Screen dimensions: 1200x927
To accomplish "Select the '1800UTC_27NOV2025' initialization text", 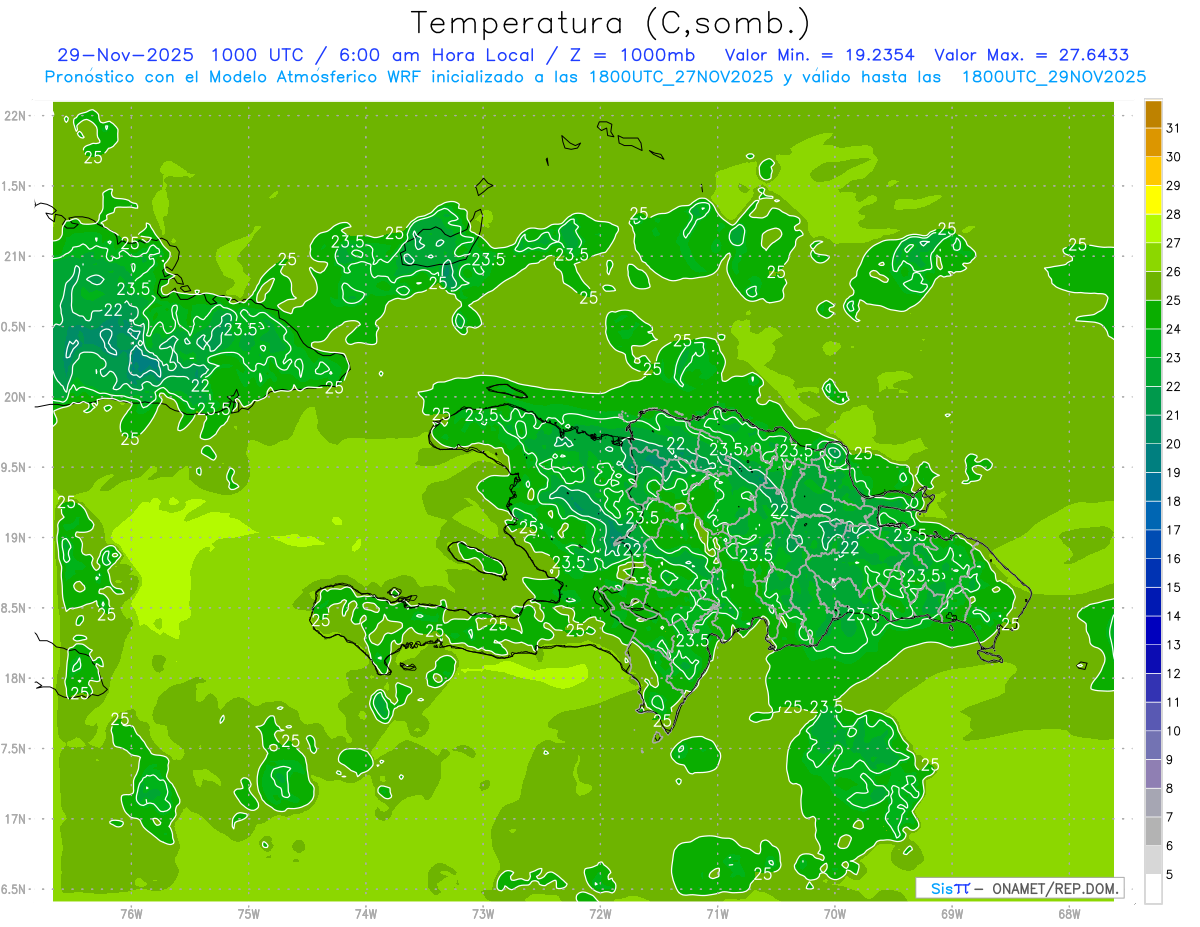I will pyautogui.click(x=680, y=77).
